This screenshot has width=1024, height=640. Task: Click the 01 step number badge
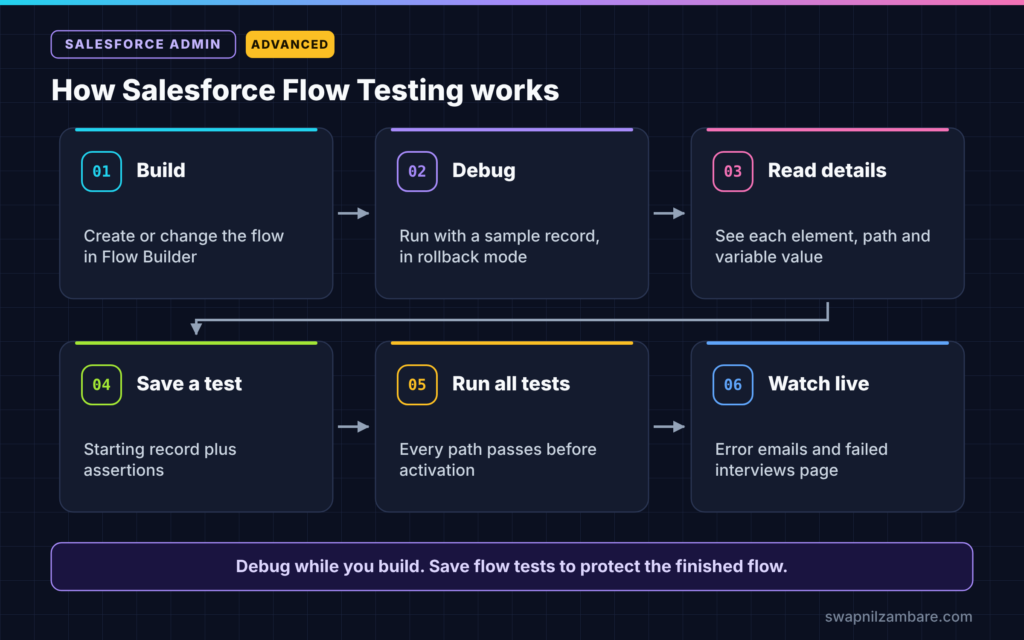click(101, 171)
